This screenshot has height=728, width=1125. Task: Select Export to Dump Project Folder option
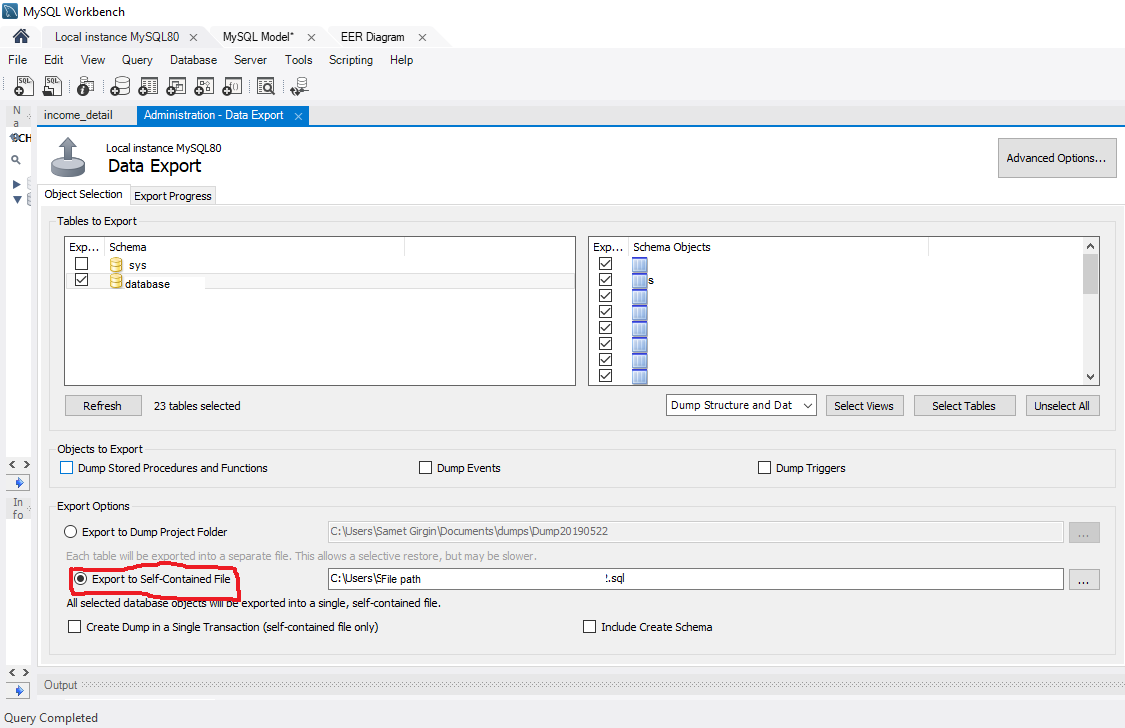[x=70, y=531]
